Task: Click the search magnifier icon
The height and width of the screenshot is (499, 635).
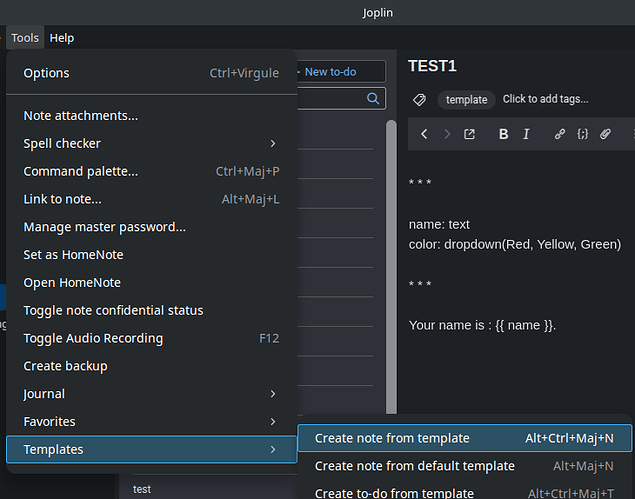Action: point(373,98)
